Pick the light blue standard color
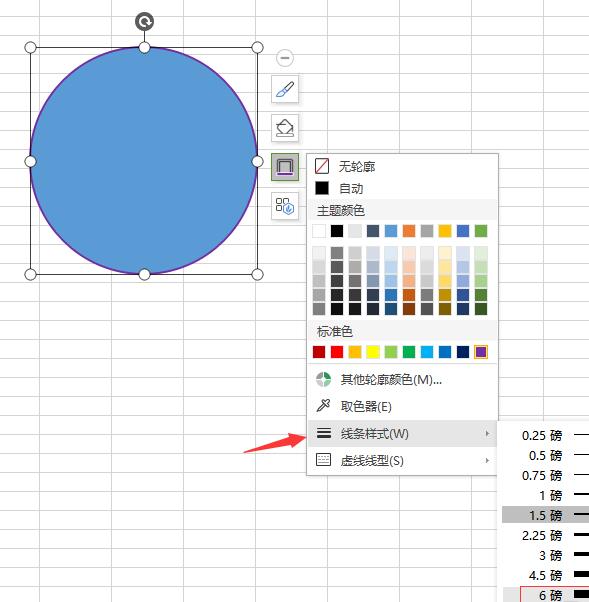 [x=427, y=352]
